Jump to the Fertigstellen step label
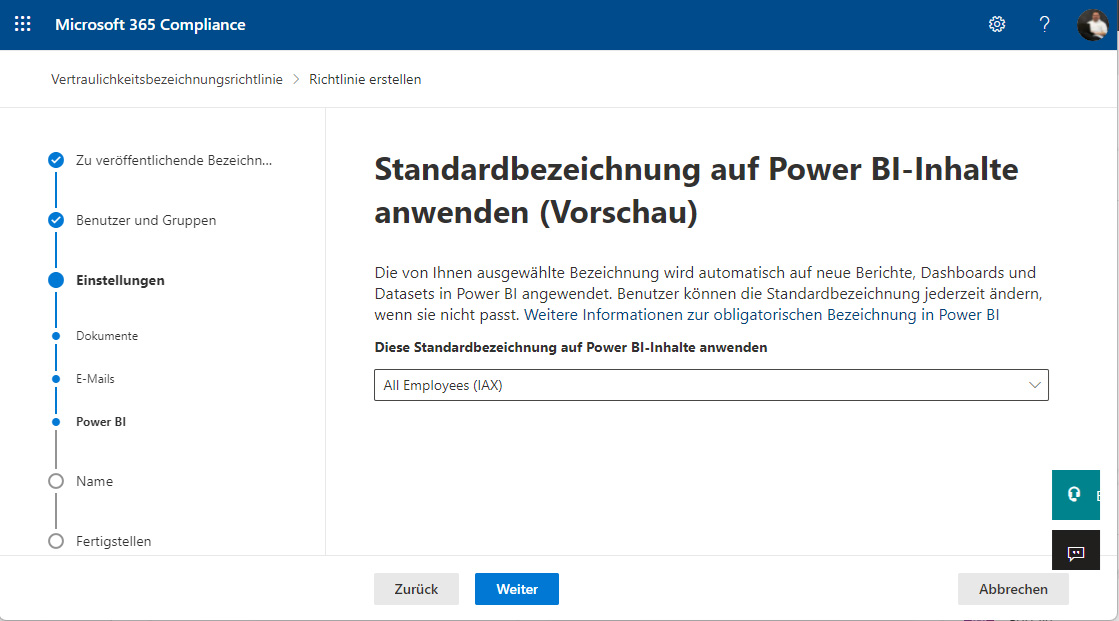 pos(113,542)
